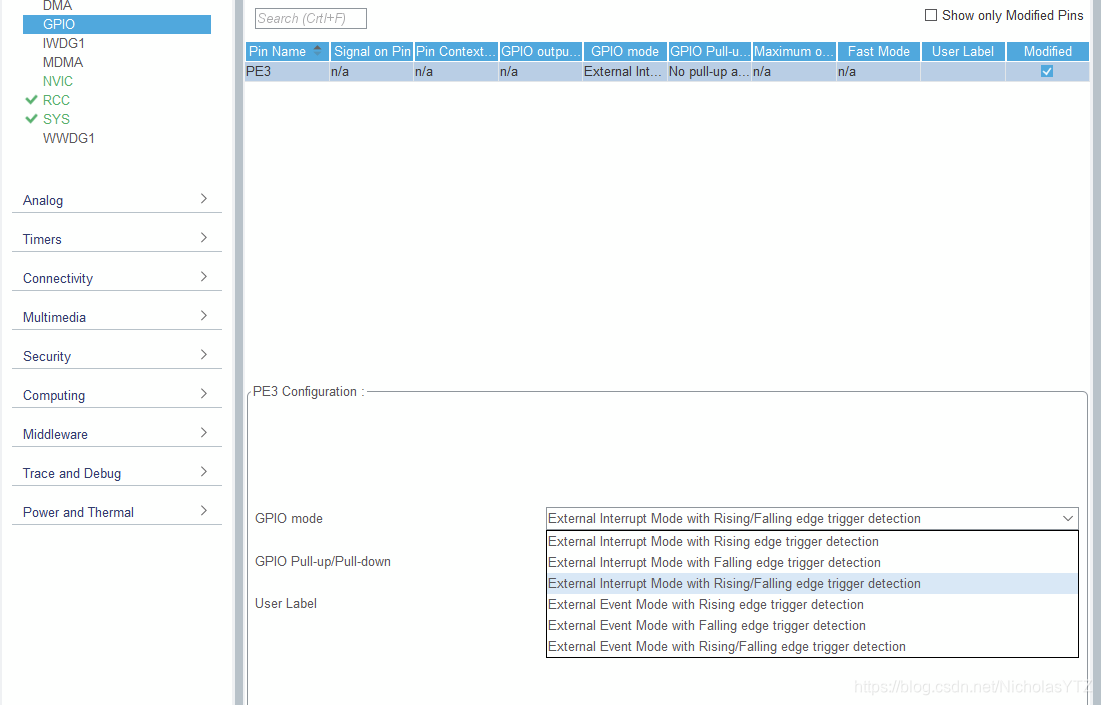Expand the Connectivity category

117,278
